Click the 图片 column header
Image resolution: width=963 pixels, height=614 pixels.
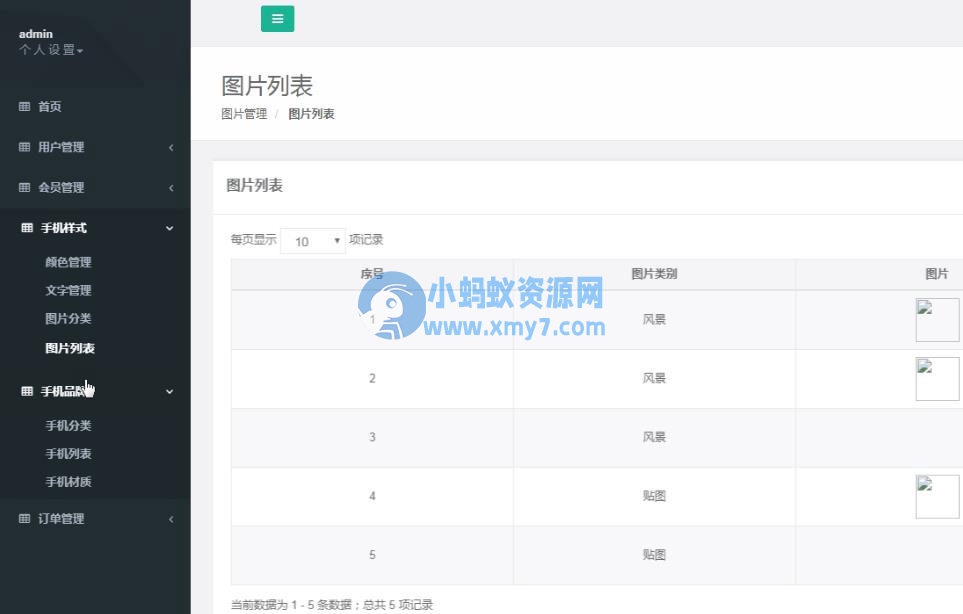click(936, 273)
